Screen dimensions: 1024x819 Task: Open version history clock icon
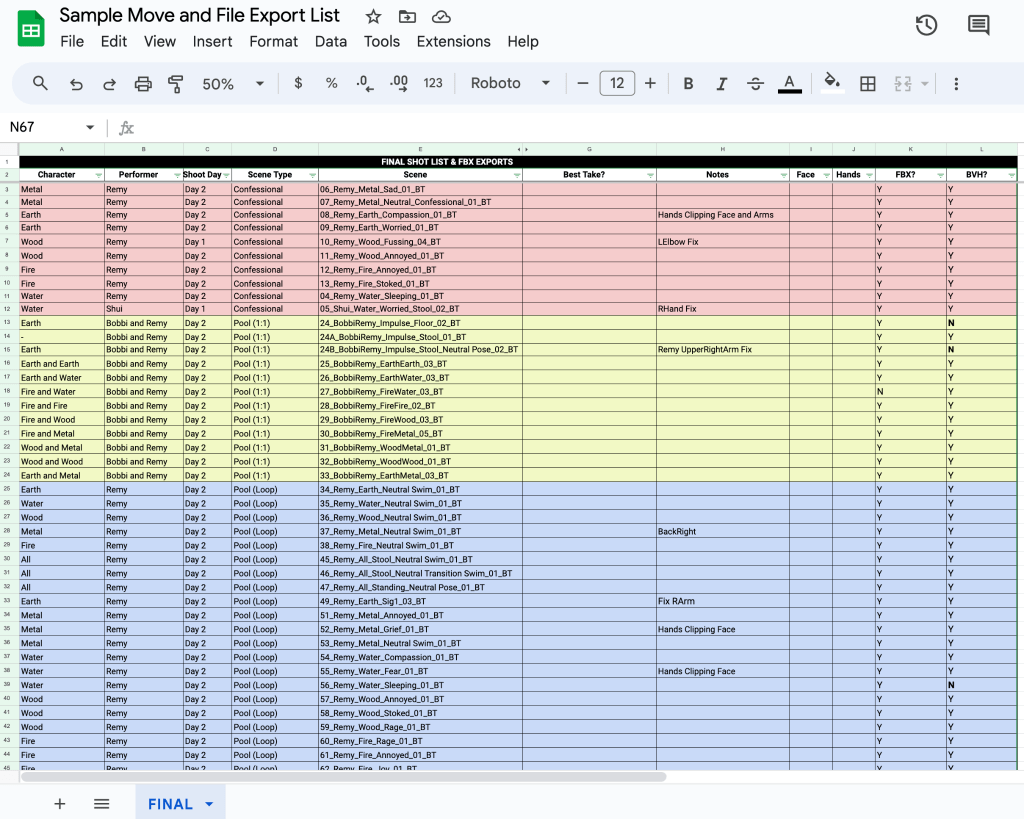926,26
